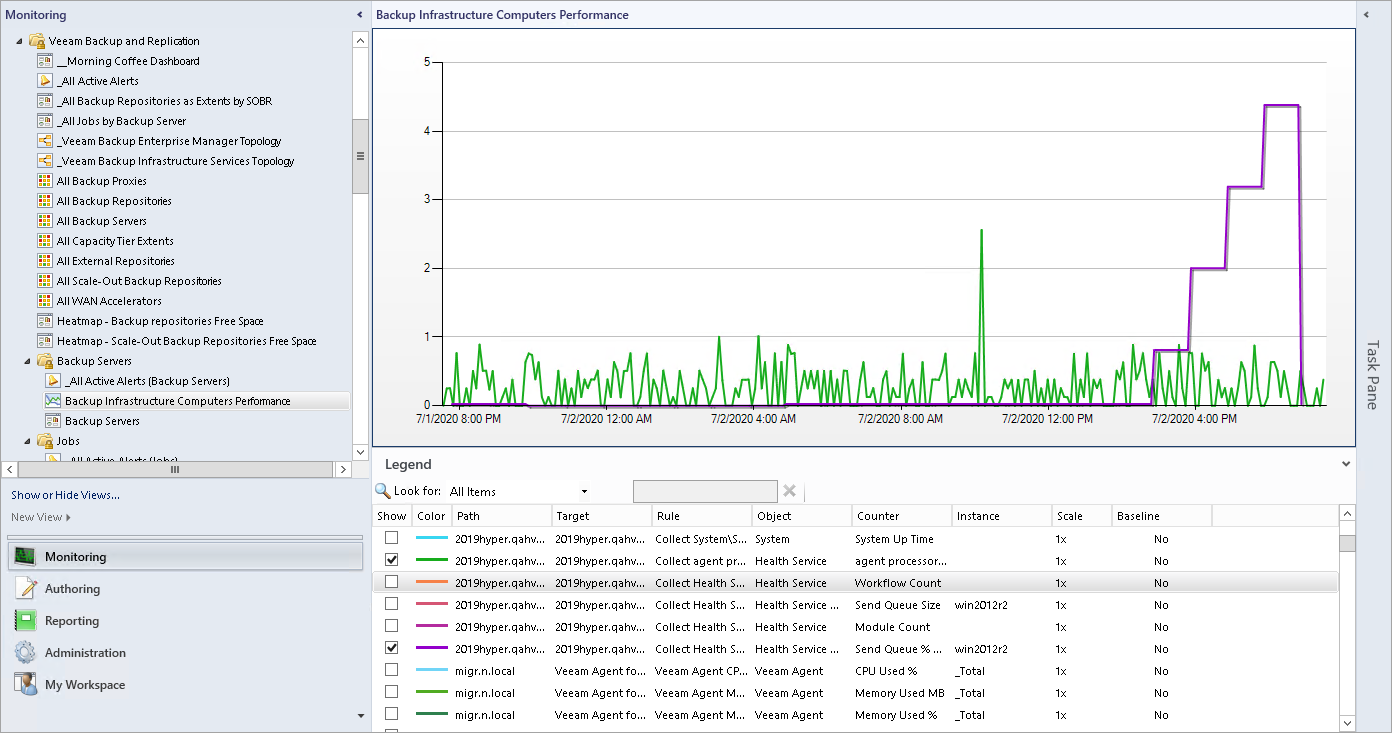Click the Reporting workspace icon
Screen dimensions: 1392x733
tap(26, 621)
